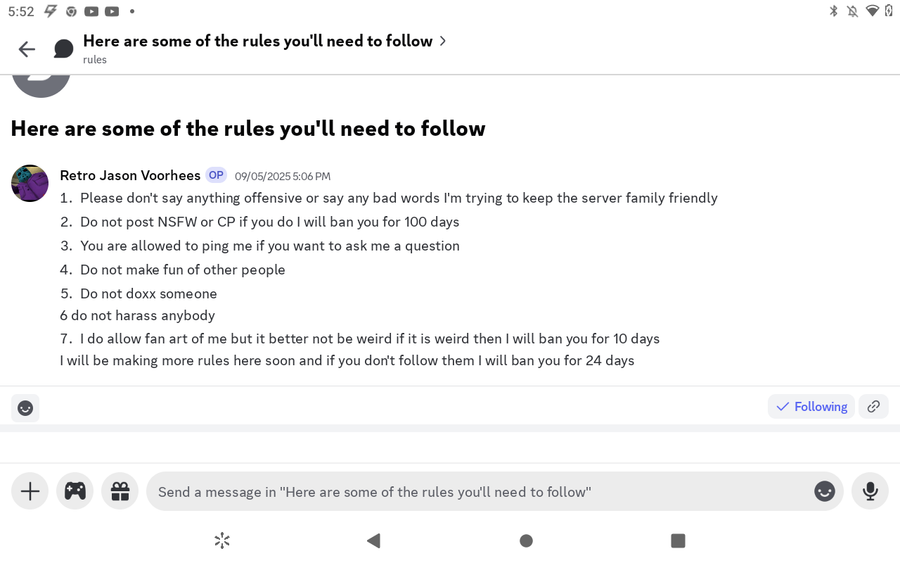Screen dimensions: 900x563
Task: Open recent apps square button
Action: click(x=678, y=540)
